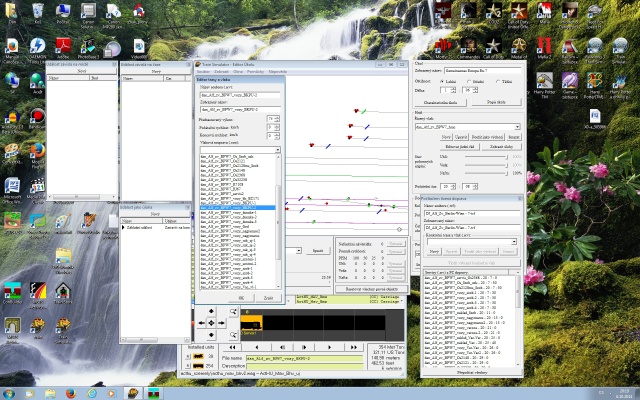Viewport: 640px width, 400px height.
Task: Expand the Řízený vlak combo box
Action: (x=516, y=127)
